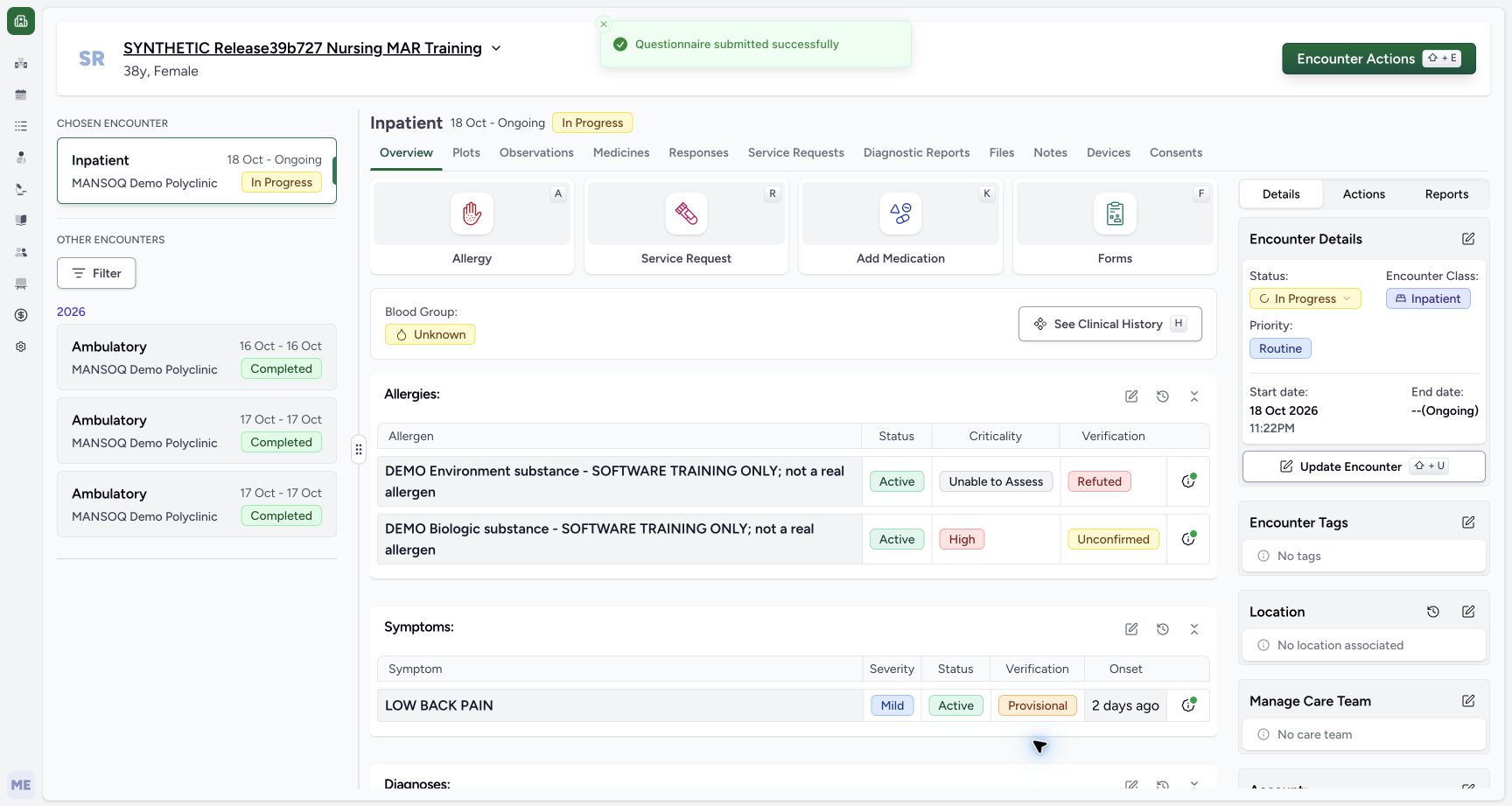This screenshot has width=1512, height=806.
Task: Open the patient name link
Action: (303, 48)
